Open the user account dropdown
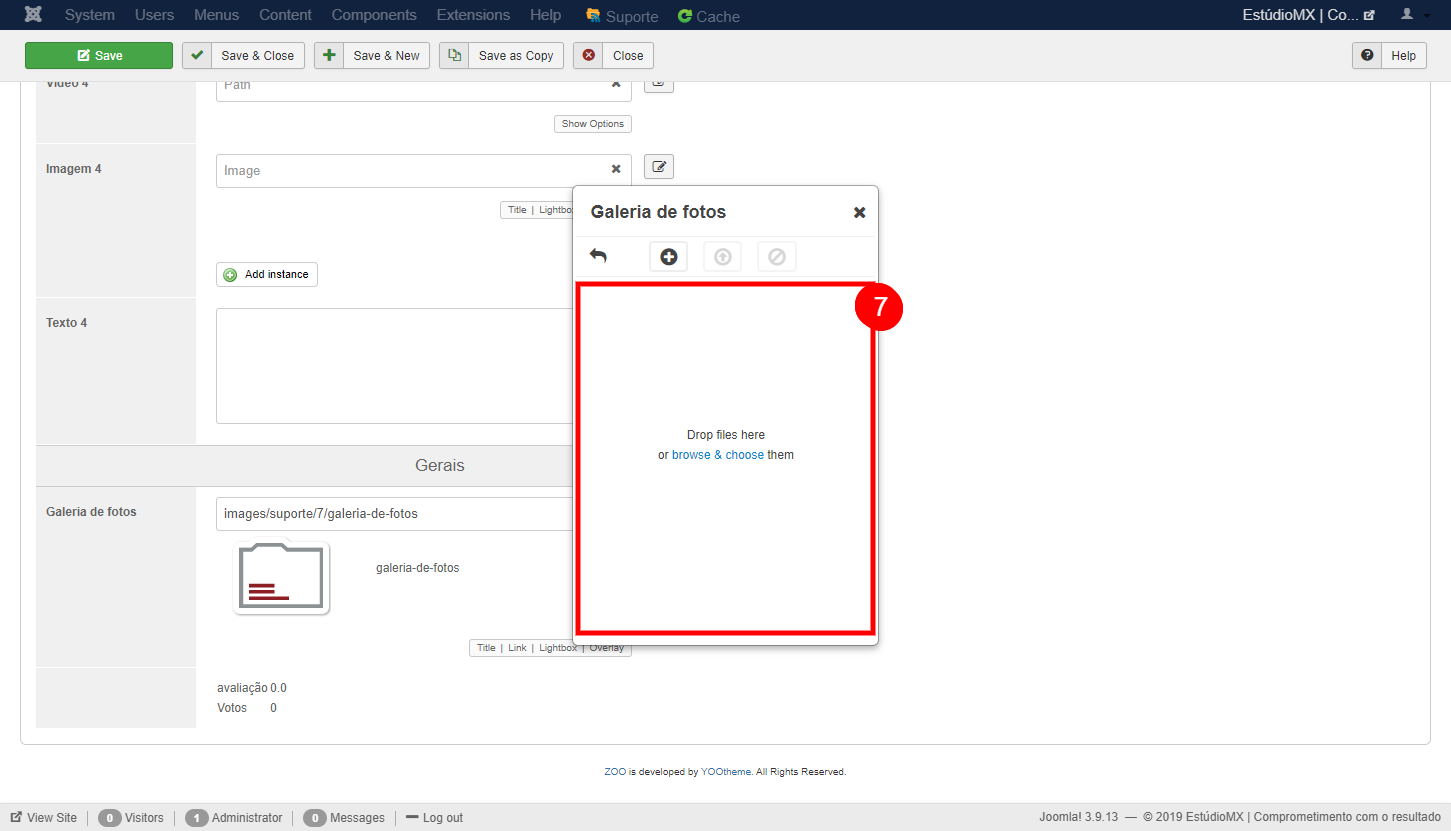This screenshot has width=1451, height=831. coord(1412,15)
